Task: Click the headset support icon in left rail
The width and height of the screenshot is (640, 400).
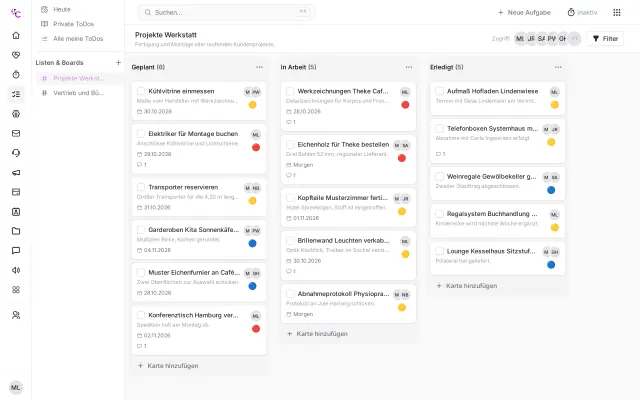Action: tap(16, 153)
